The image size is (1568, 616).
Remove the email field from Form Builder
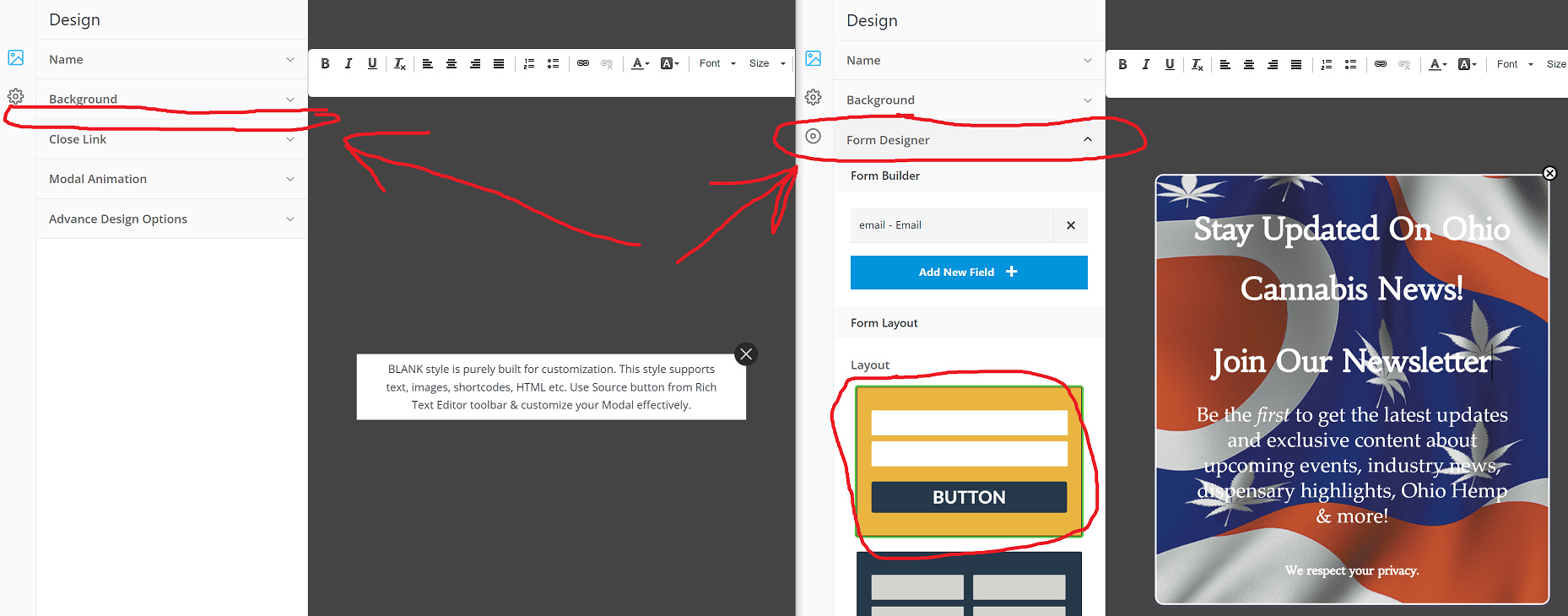[1070, 225]
